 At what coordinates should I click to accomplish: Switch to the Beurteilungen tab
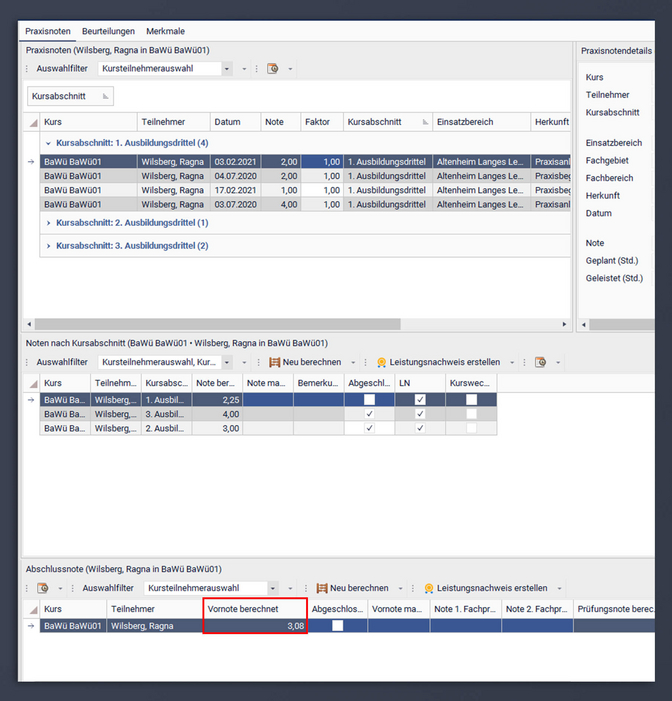[109, 31]
